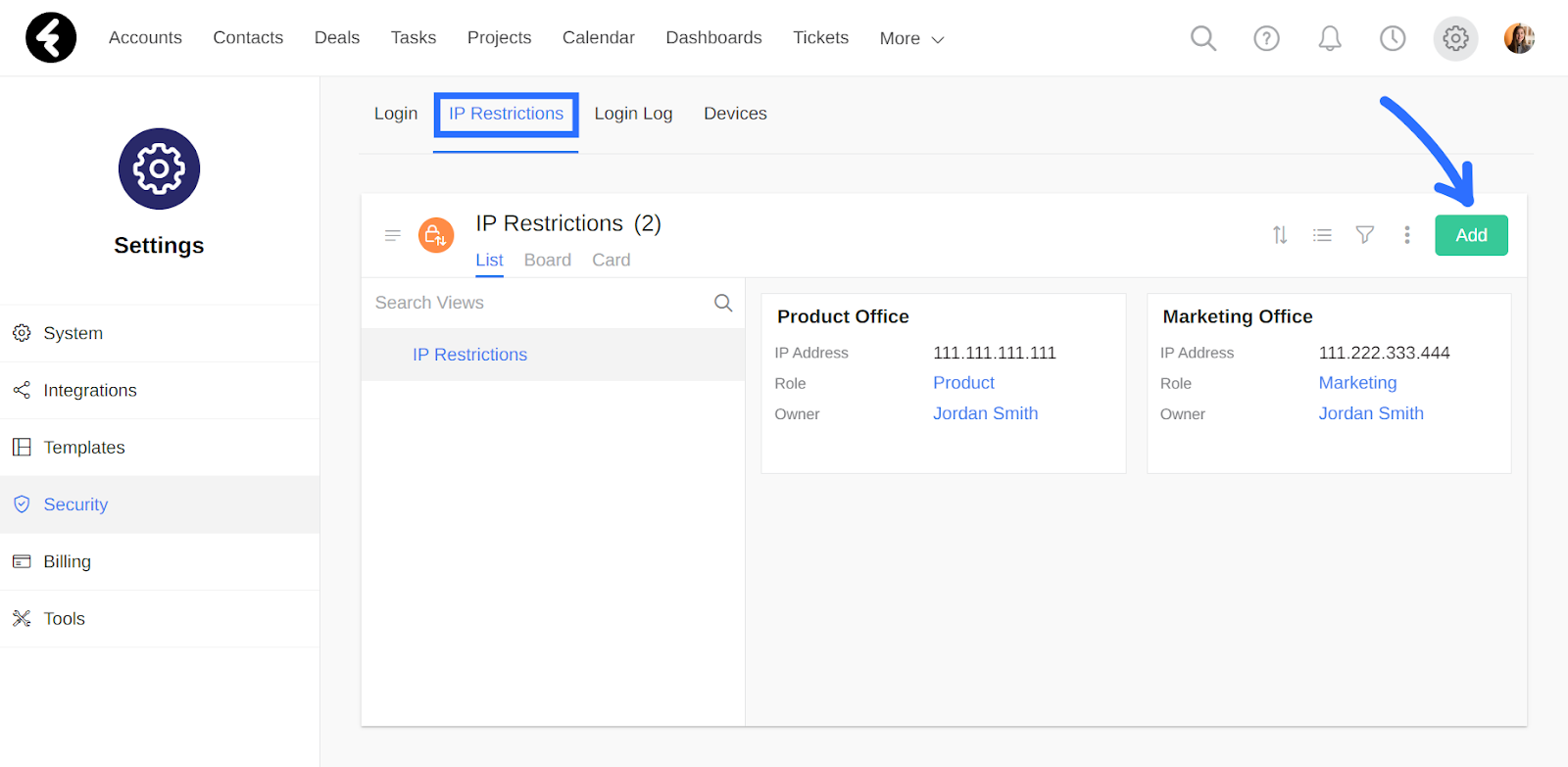
Task: Click the IP Restrictions (2) heading
Action: (568, 223)
